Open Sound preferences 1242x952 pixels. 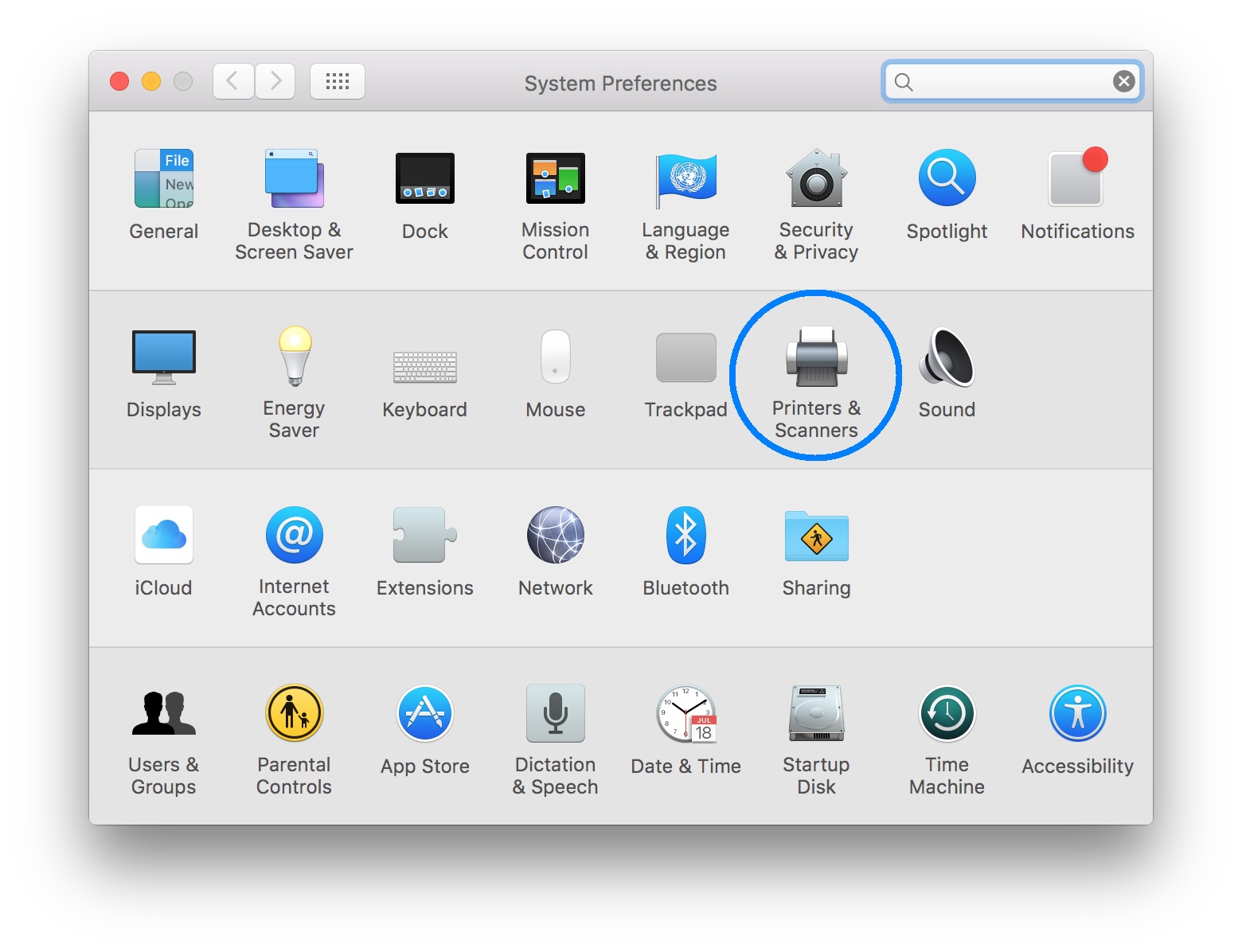pyautogui.click(x=947, y=374)
